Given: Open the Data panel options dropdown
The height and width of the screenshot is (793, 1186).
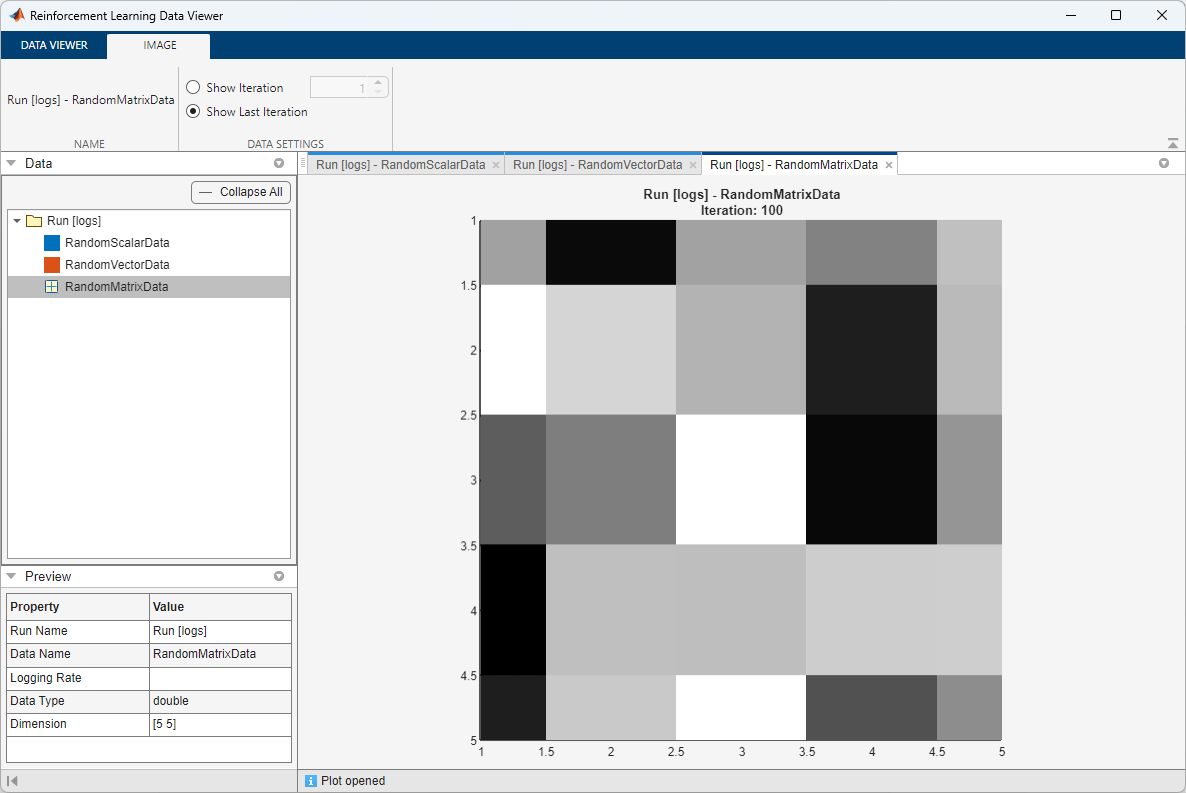Looking at the screenshot, I should click(279, 163).
